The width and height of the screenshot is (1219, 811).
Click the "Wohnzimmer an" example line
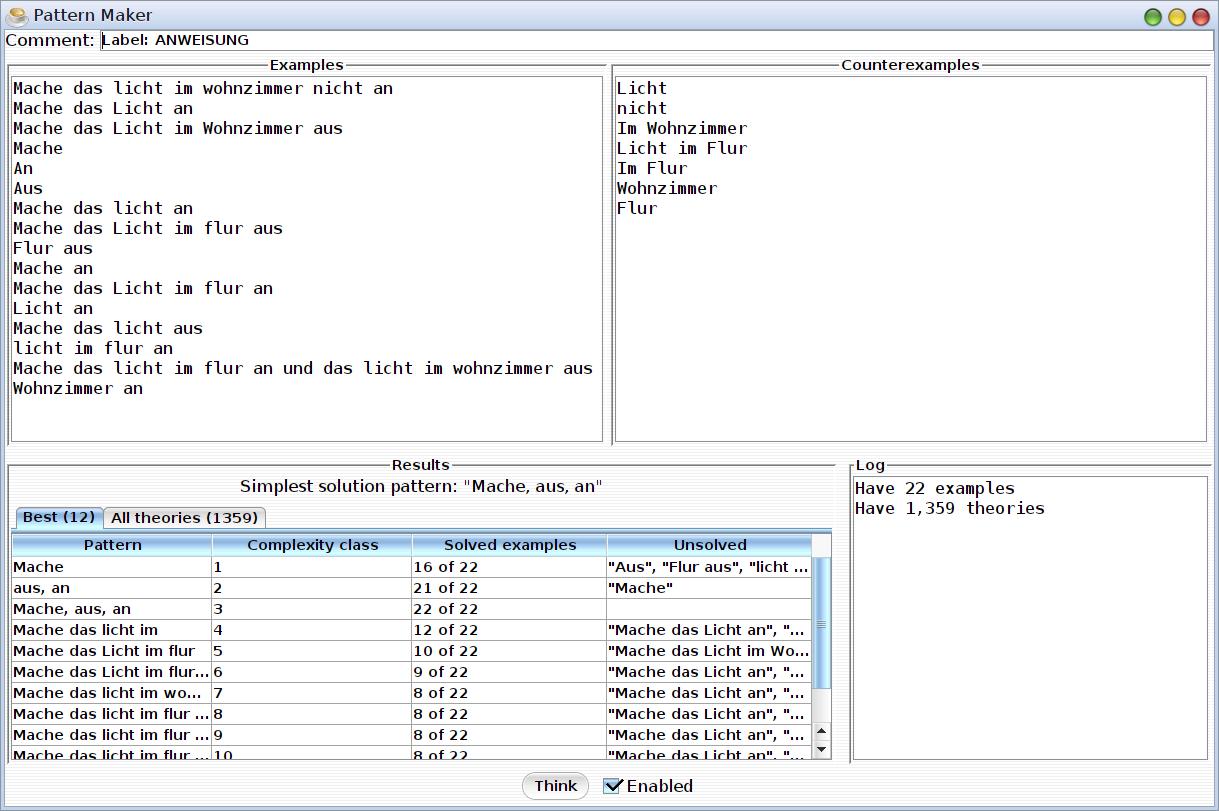(78, 388)
